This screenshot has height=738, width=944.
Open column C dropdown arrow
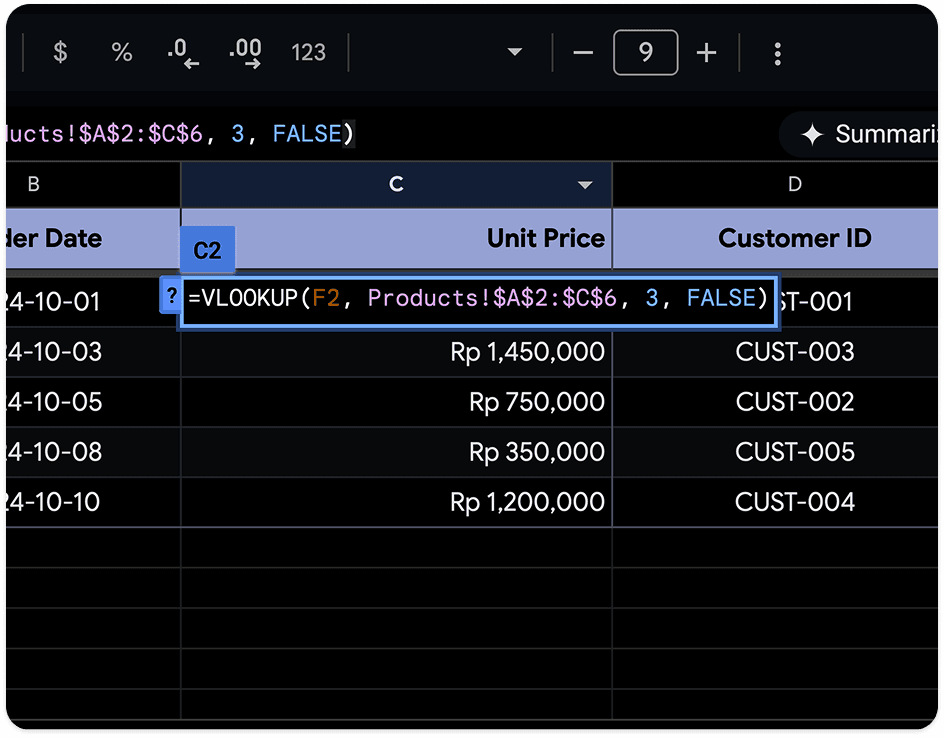point(585,185)
